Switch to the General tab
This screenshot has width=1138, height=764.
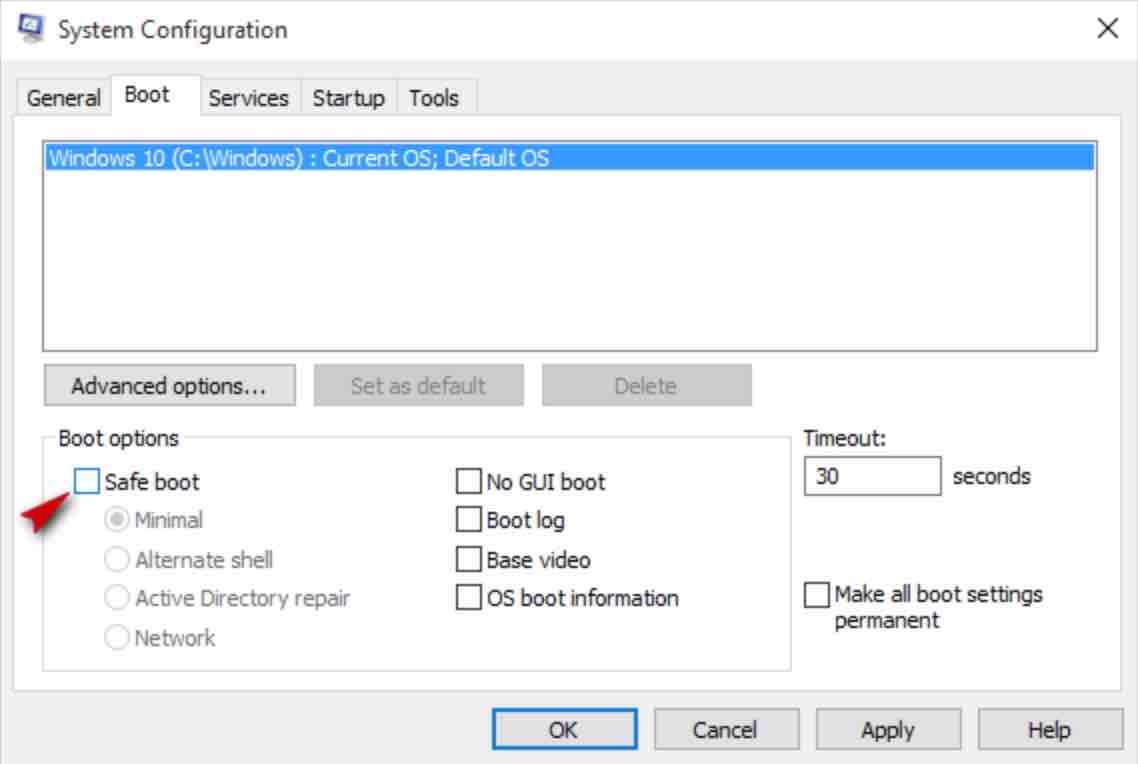tap(63, 97)
